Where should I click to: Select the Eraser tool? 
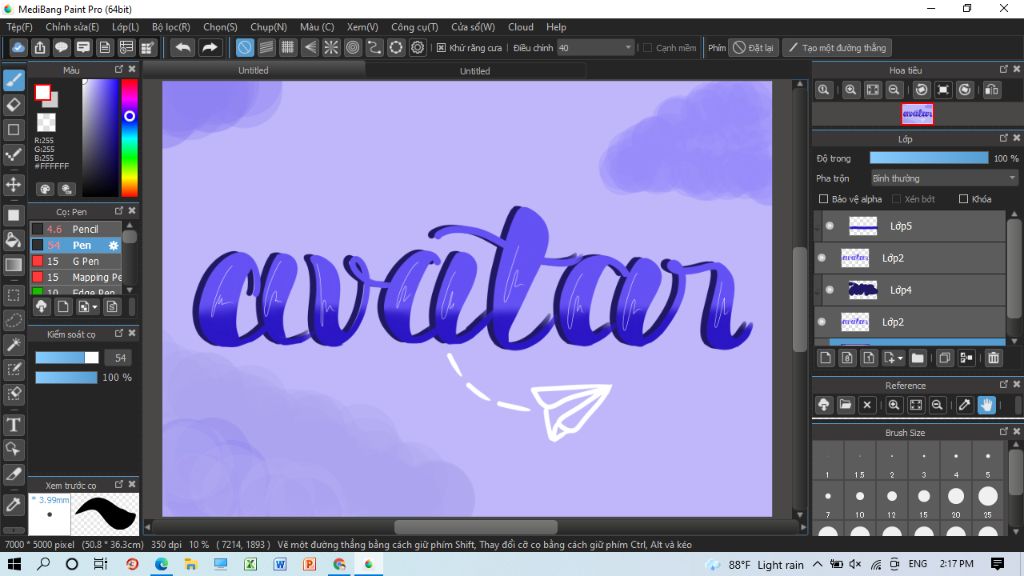(x=14, y=104)
